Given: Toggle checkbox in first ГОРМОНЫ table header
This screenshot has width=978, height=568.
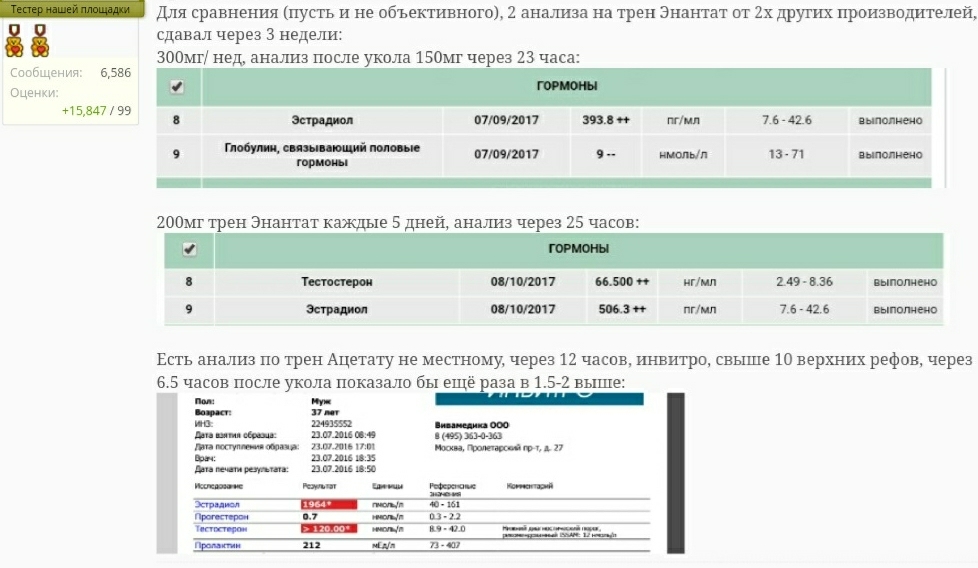Looking at the screenshot, I should [x=177, y=87].
